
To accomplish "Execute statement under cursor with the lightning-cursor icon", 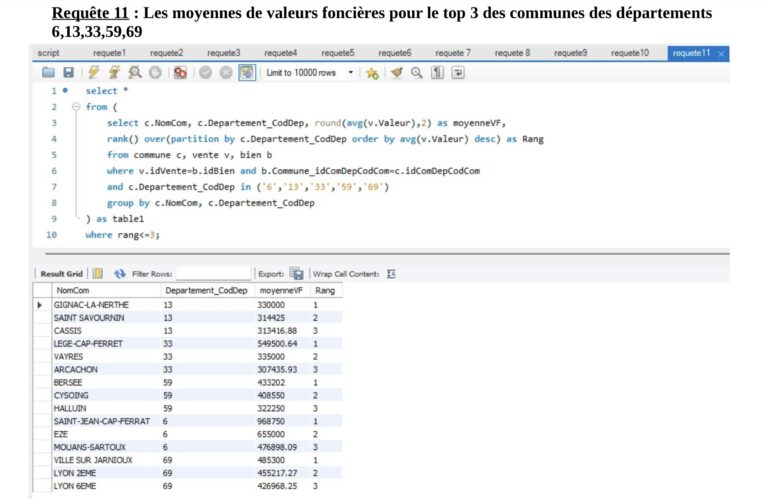I will [x=114, y=72].
